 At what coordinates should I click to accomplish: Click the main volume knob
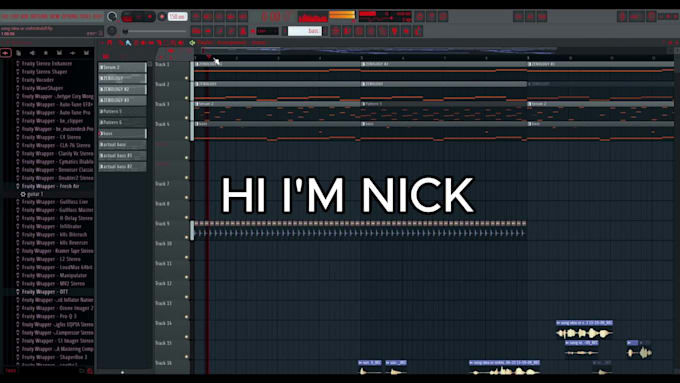(x=112, y=16)
